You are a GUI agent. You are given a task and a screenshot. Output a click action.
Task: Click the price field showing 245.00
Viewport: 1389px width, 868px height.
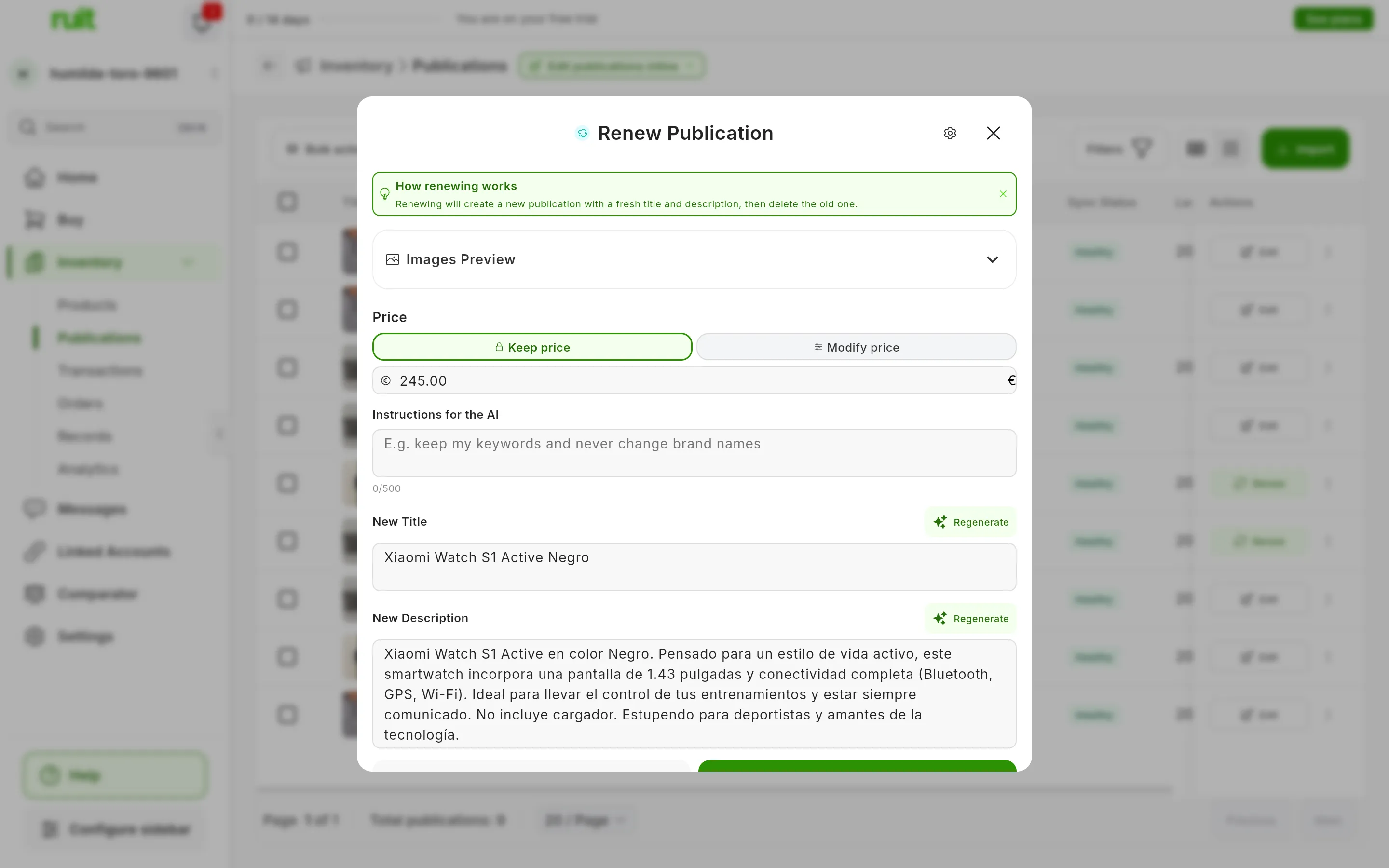(694, 380)
